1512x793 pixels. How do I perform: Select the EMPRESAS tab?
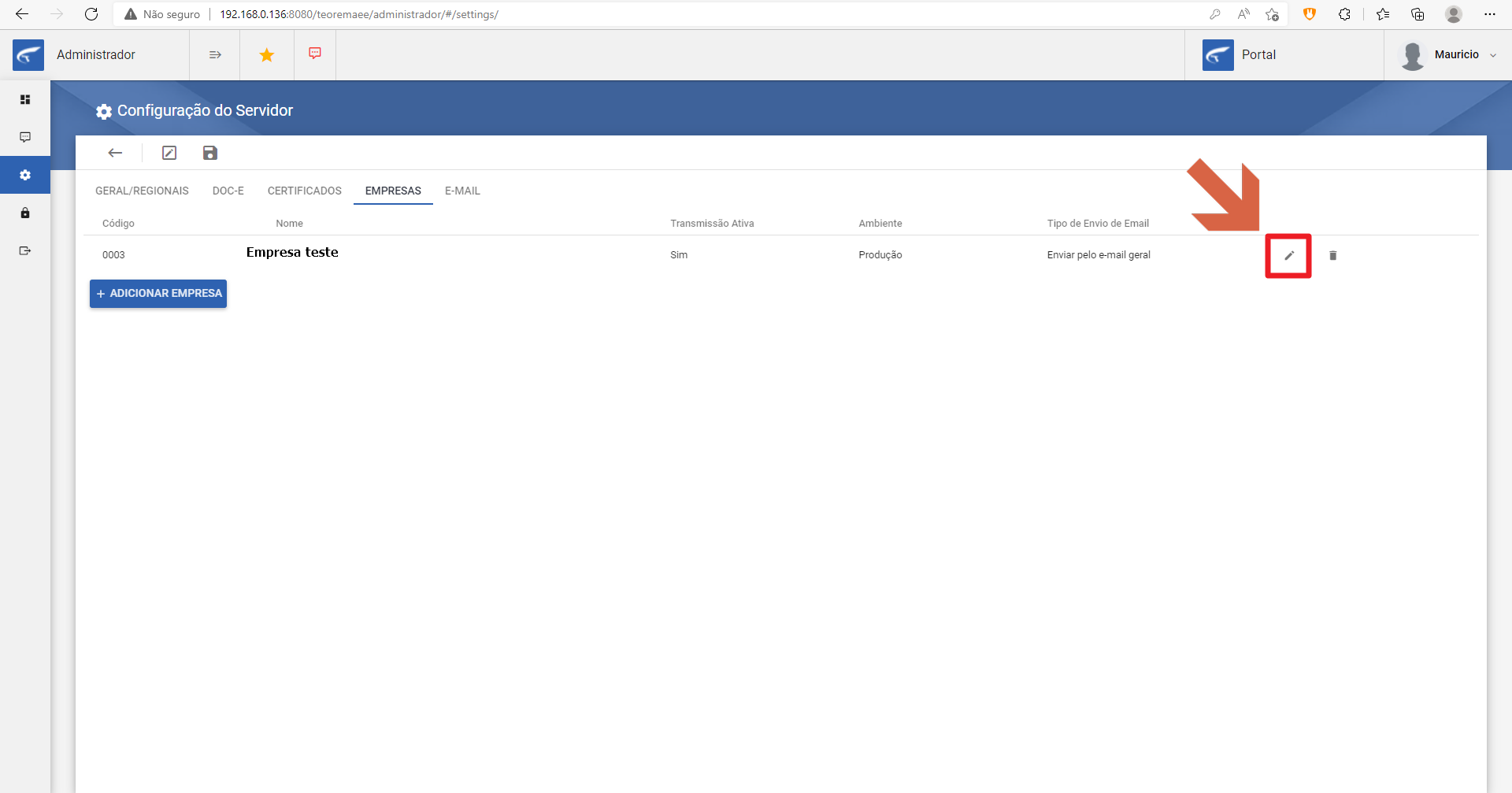393,191
